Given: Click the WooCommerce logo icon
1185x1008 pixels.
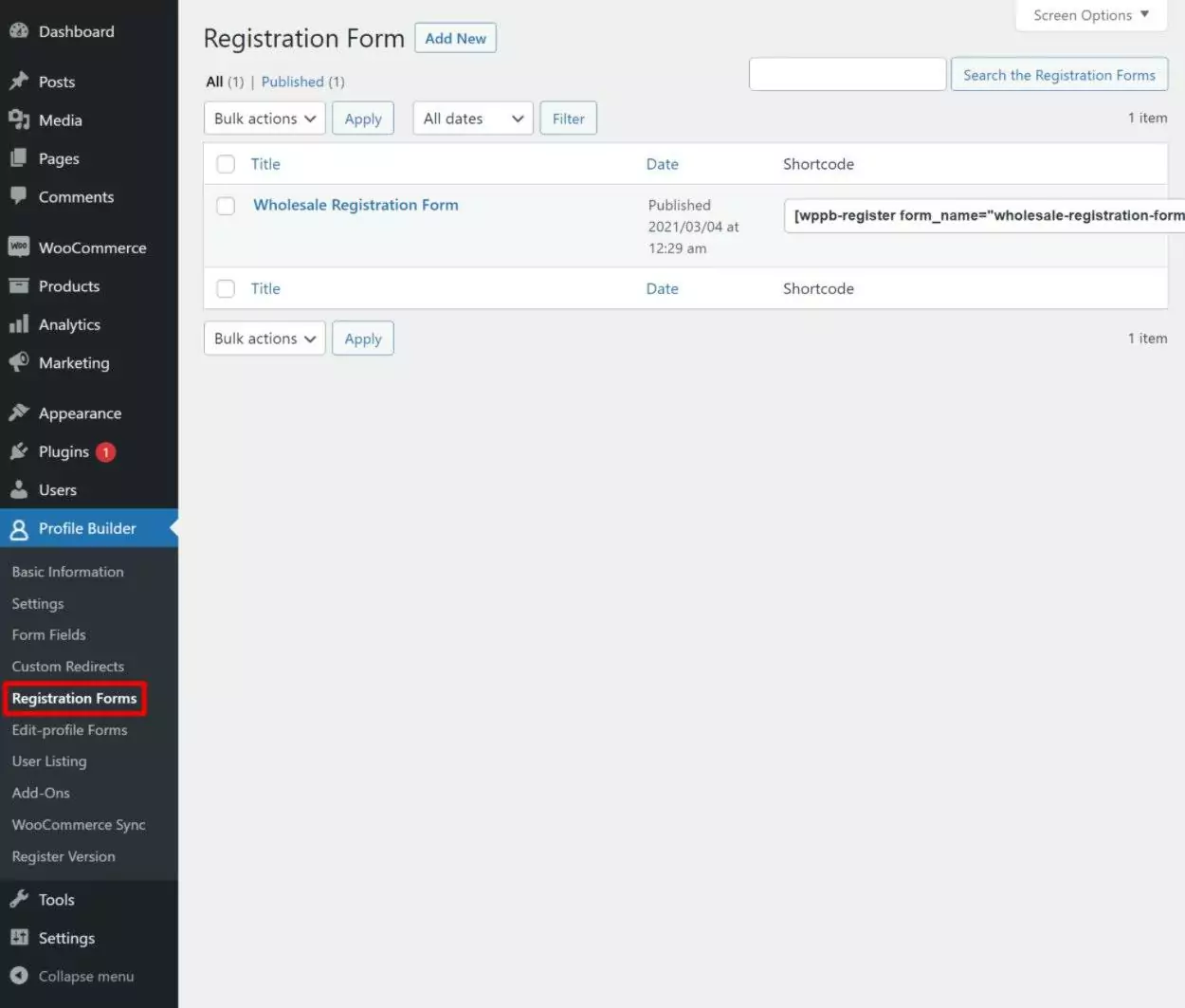Looking at the screenshot, I should [19, 247].
